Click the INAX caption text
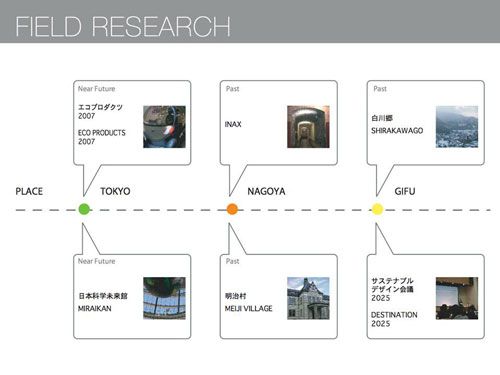The height and width of the screenshot is (375, 500). point(233,124)
